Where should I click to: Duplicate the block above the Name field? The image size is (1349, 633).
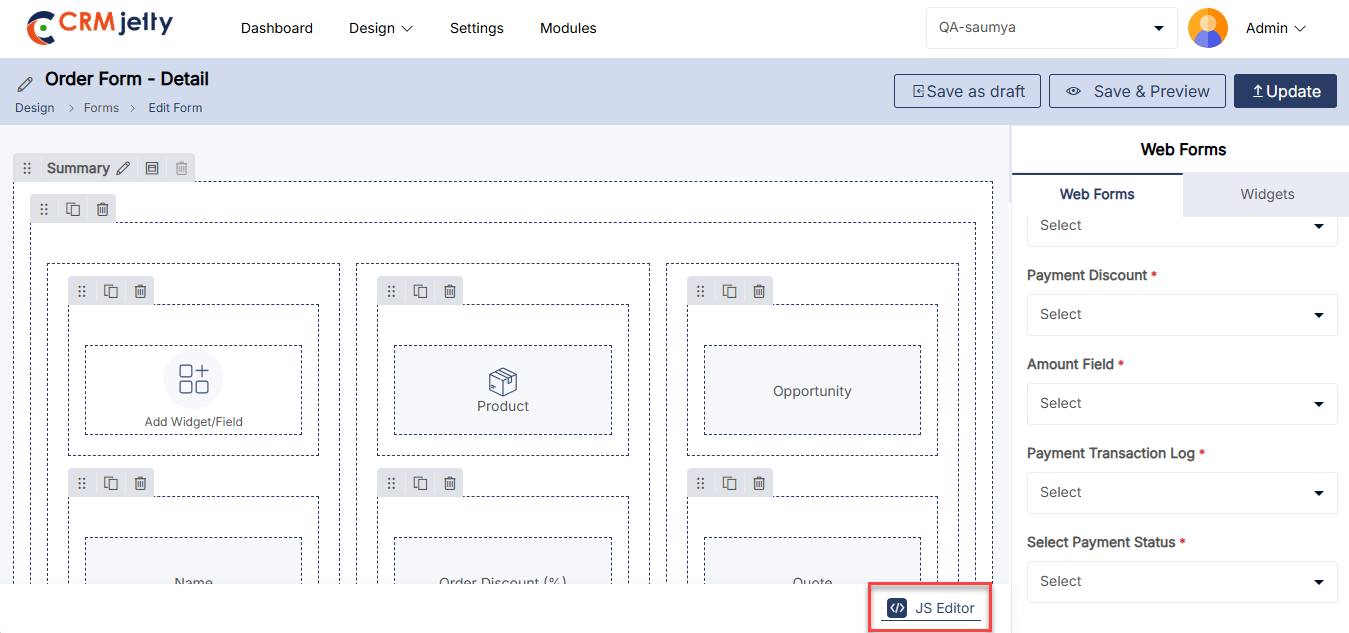pos(111,483)
